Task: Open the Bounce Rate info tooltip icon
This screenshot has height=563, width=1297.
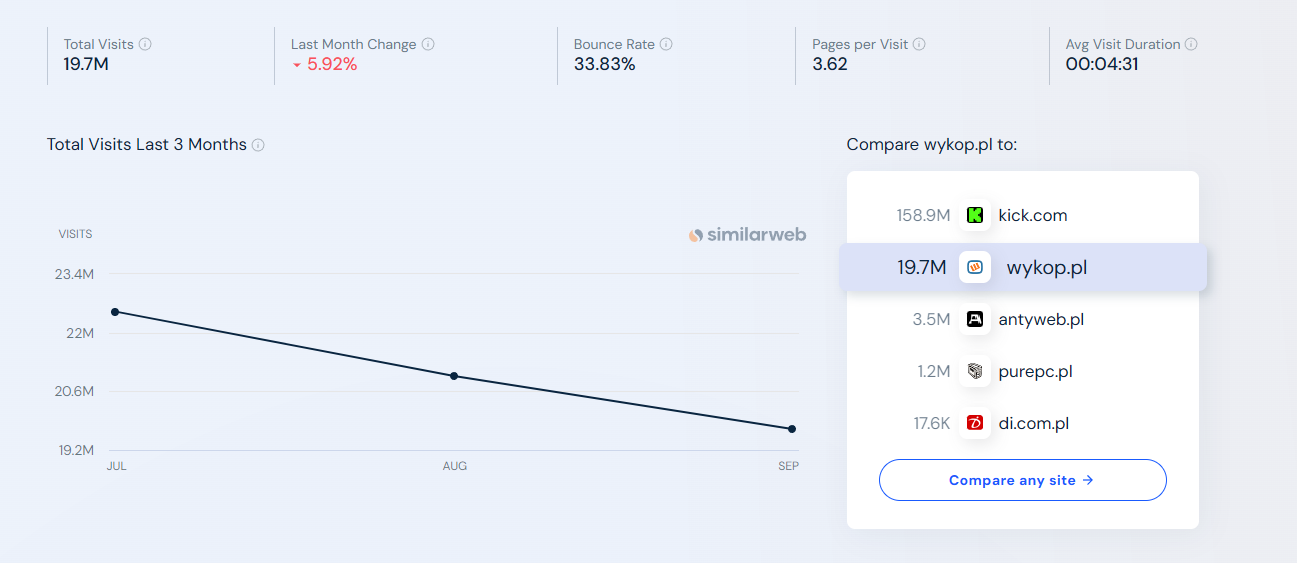Action: (x=666, y=44)
